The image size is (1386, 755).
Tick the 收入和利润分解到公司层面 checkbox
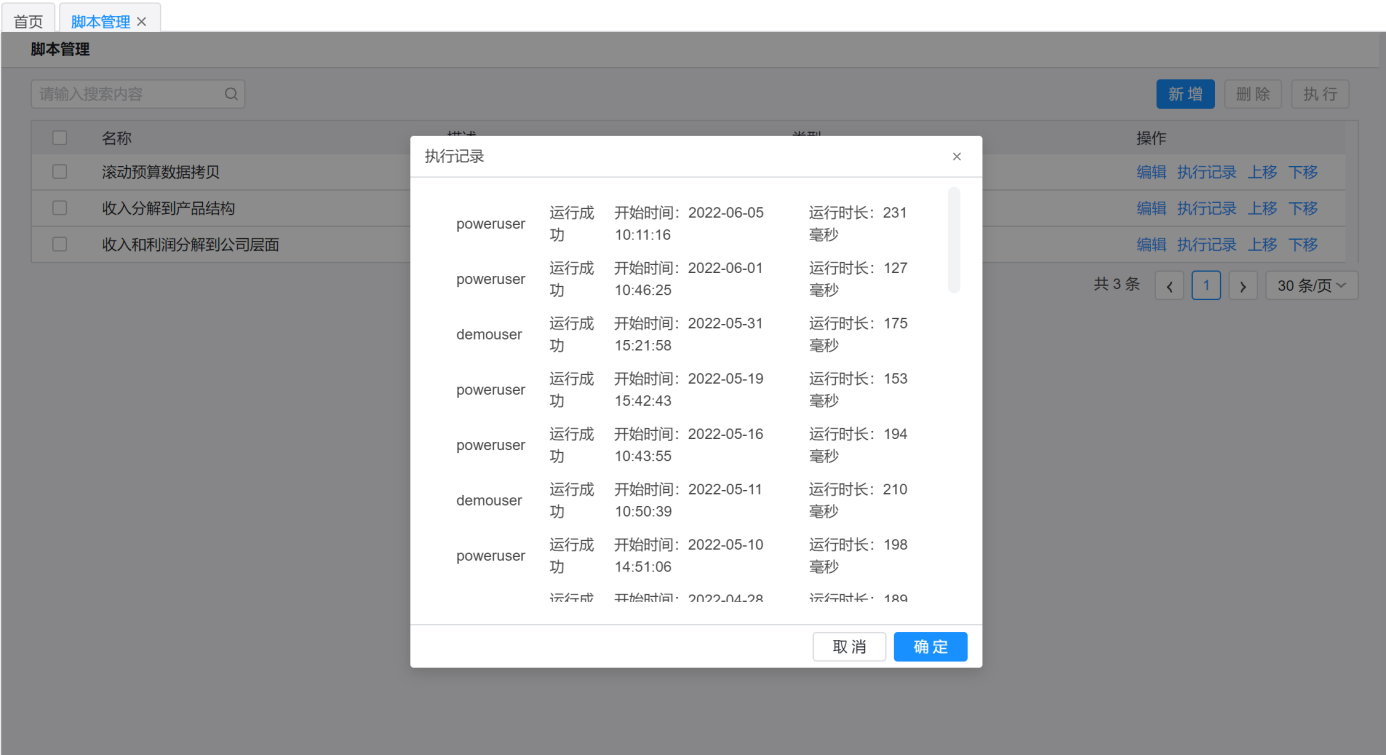pos(60,244)
